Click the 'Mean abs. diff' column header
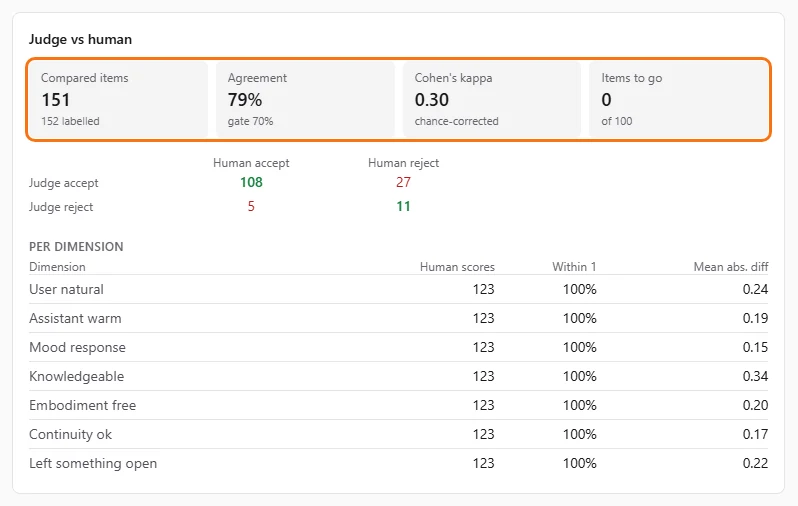This screenshot has height=506, width=798. (731, 267)
